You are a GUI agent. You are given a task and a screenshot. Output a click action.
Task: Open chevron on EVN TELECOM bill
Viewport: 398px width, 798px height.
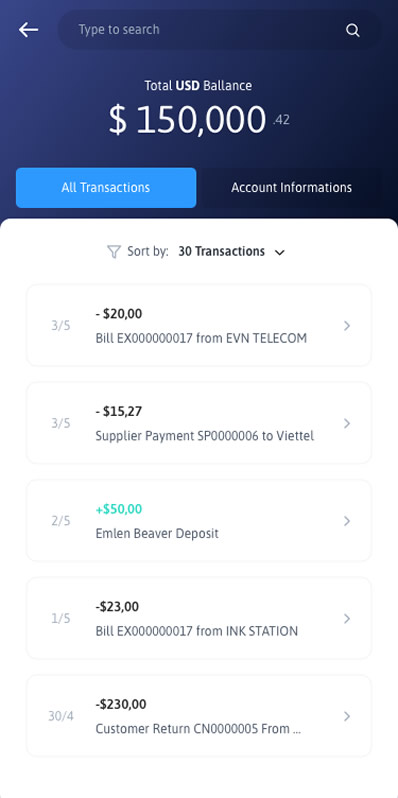(347, 326)
